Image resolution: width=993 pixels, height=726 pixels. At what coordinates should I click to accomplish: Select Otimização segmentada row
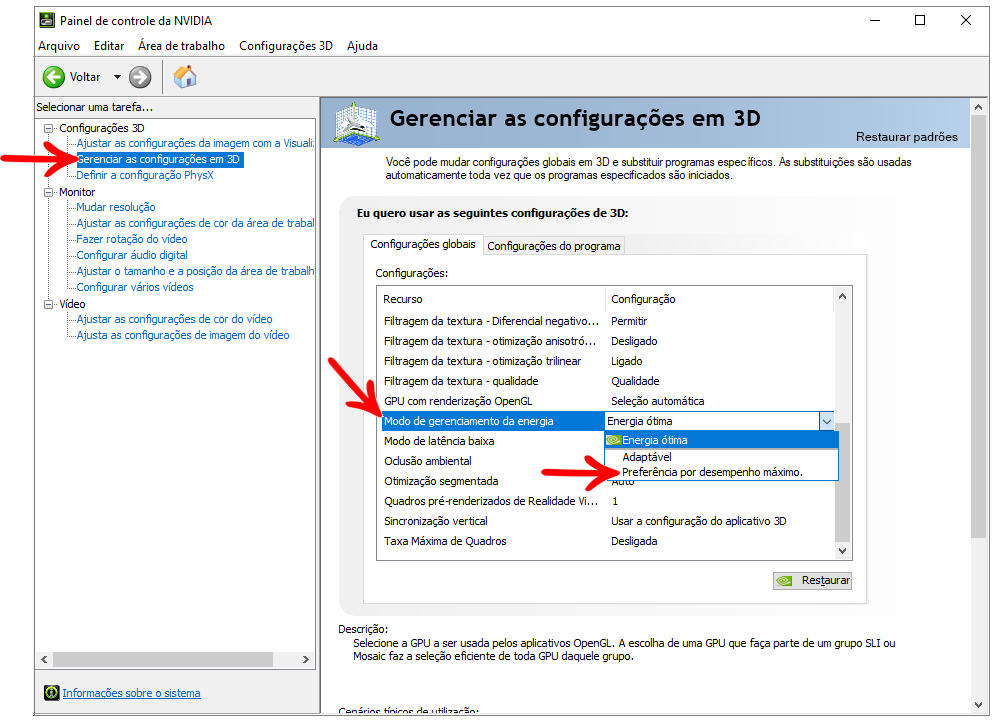pyautogui.click(x=491, y=481)
